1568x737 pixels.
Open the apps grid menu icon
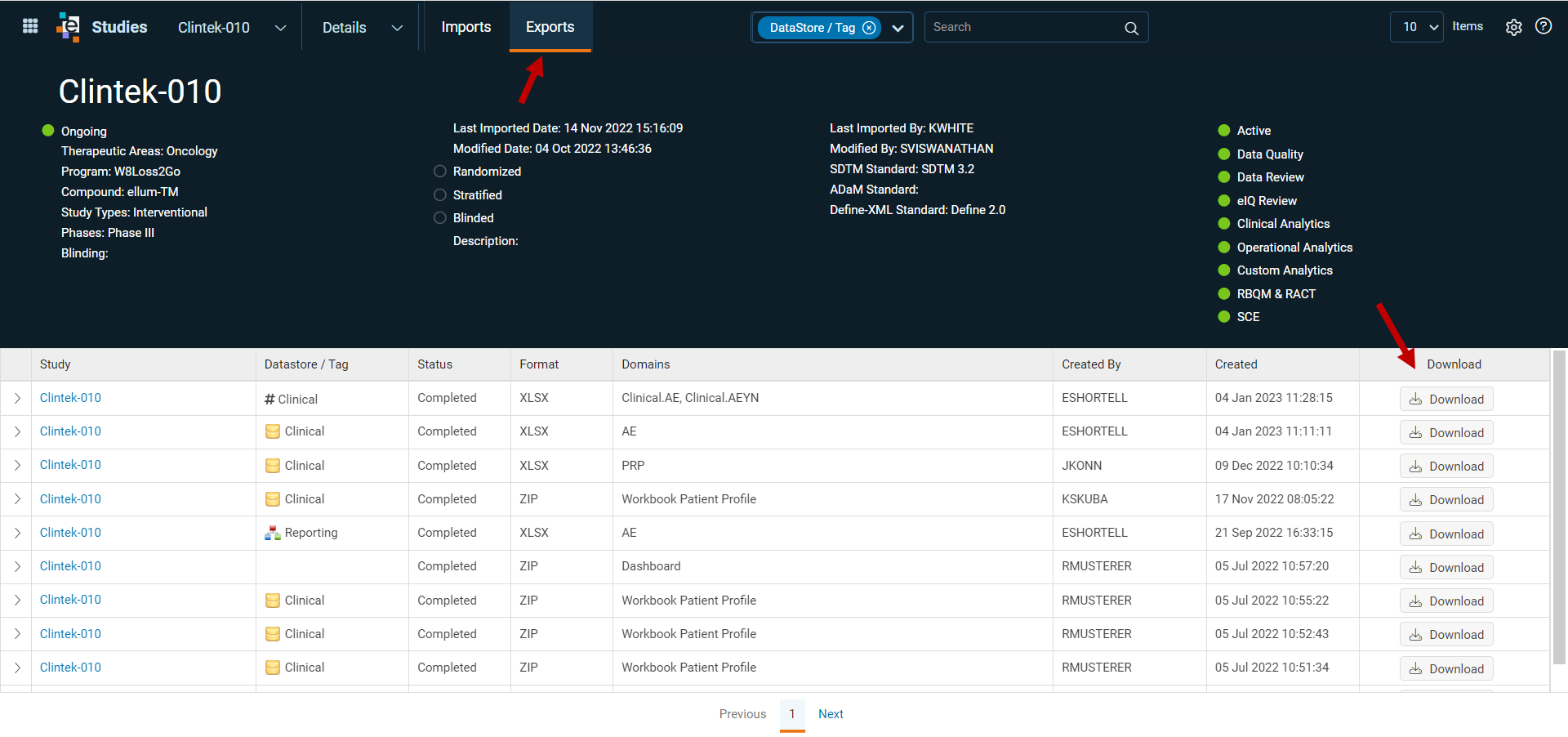30,26
